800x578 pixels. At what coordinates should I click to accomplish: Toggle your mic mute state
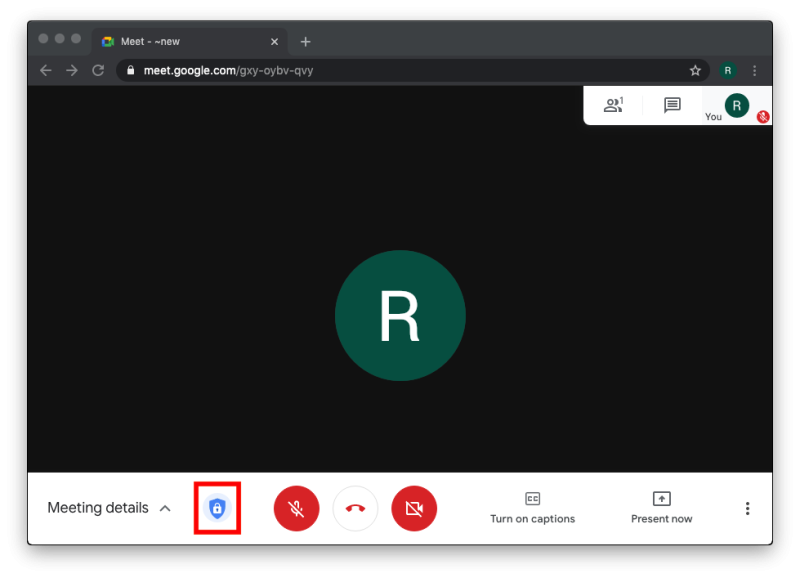296,508
